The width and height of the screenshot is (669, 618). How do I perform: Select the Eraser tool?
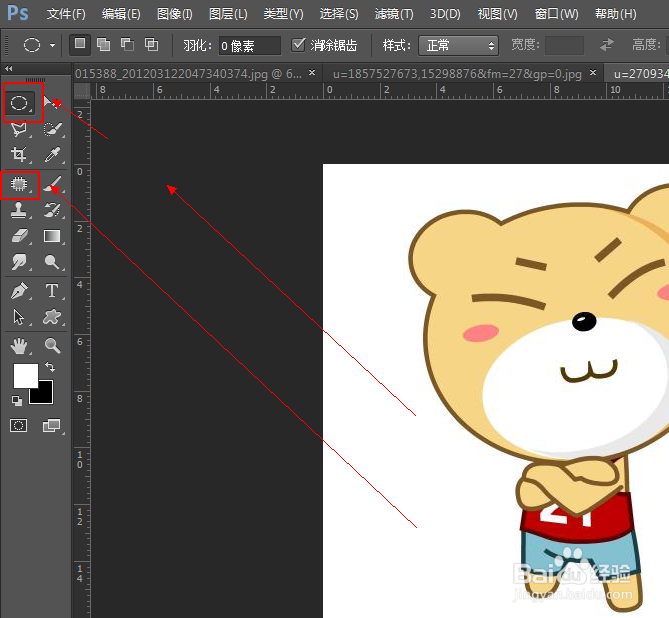point(19,236)
